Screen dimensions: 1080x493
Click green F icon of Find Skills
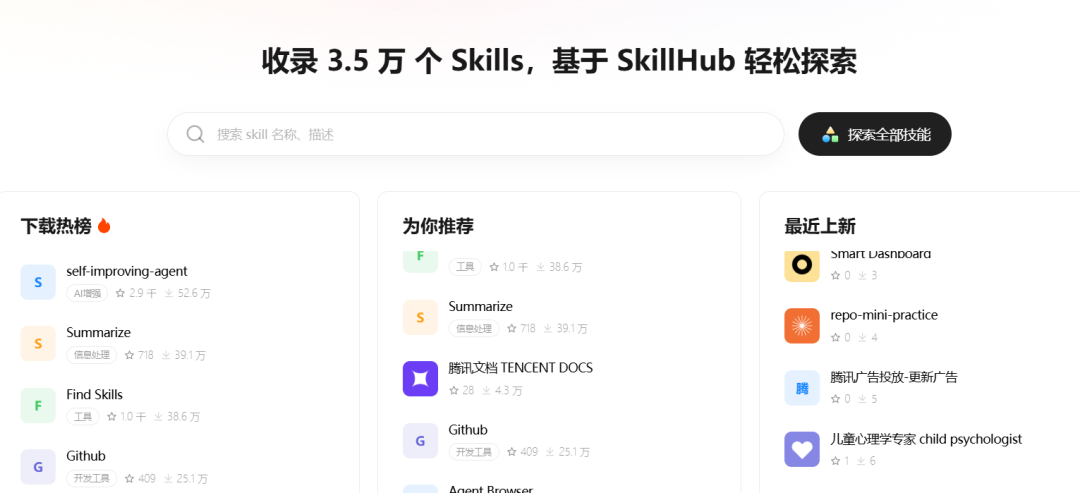38,406
